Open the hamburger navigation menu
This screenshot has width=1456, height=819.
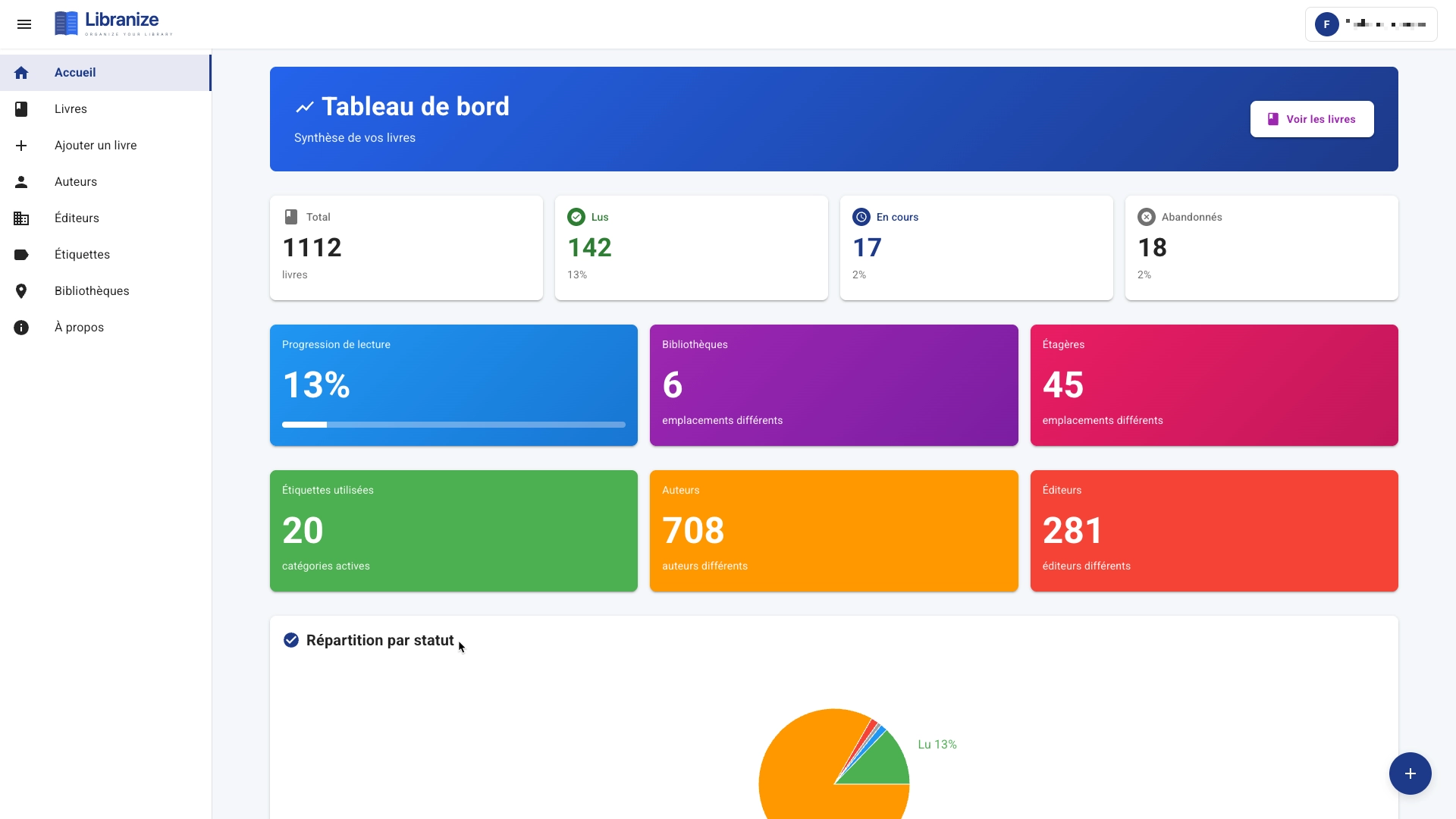[x=25, y=24]
